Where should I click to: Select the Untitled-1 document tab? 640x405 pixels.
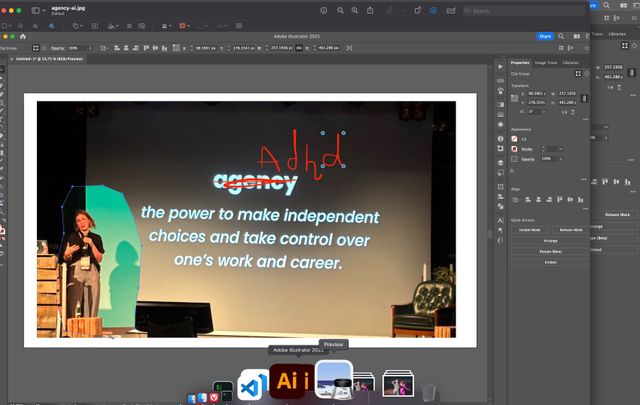pyautogui.click(x=49, y=59)
